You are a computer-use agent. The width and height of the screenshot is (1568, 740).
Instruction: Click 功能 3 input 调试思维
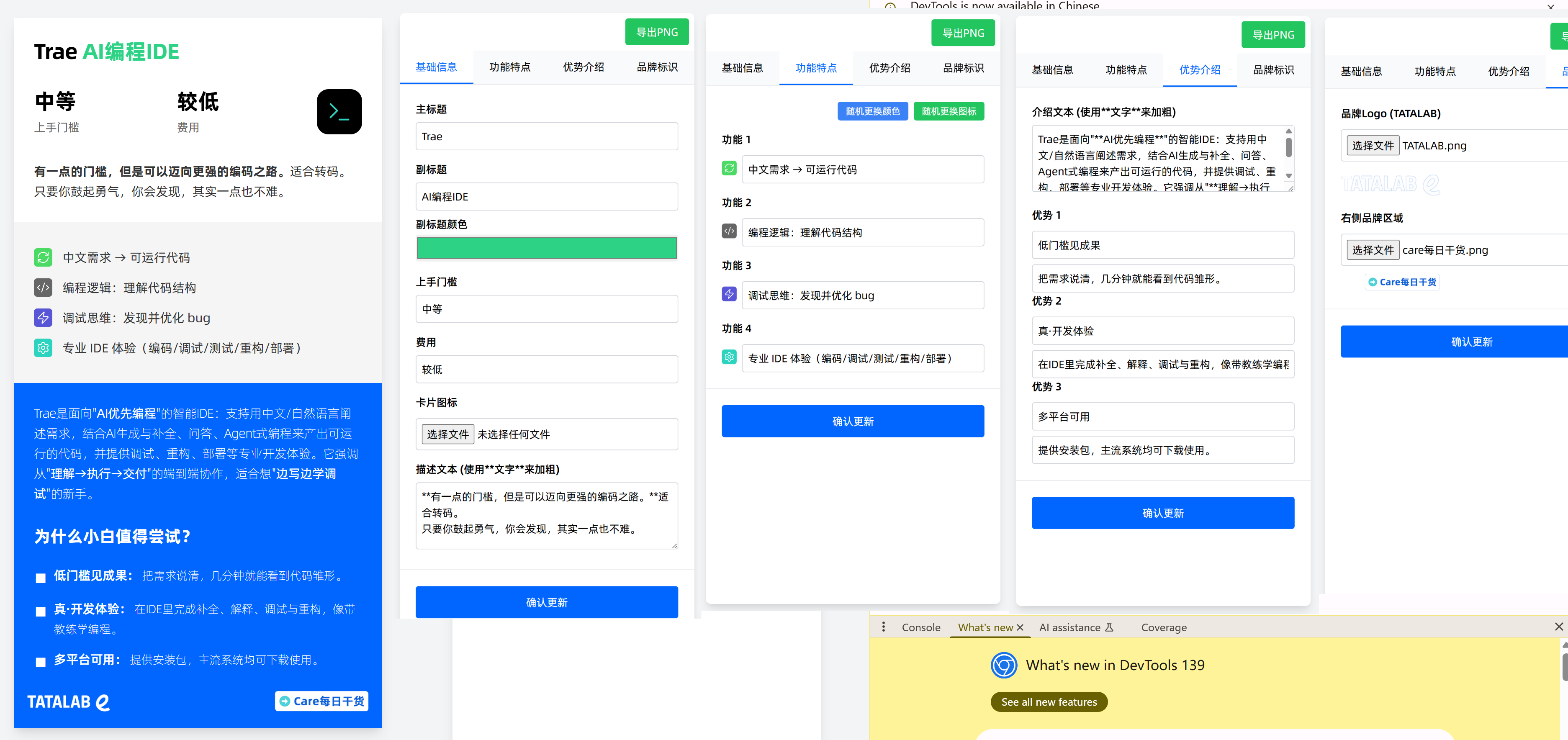click(x=863, y=295)
